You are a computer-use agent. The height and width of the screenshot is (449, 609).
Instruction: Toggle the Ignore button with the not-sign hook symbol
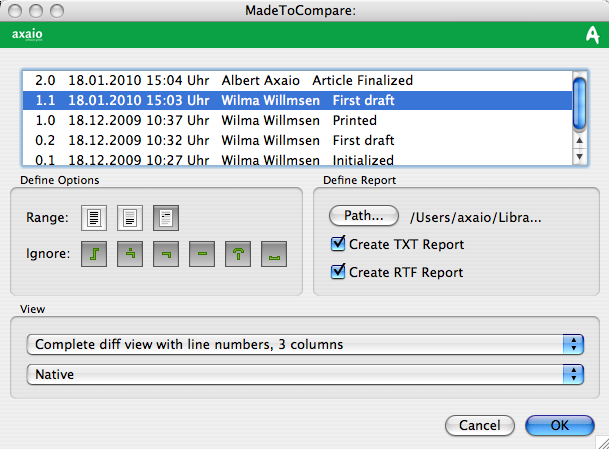pos(166,254)
